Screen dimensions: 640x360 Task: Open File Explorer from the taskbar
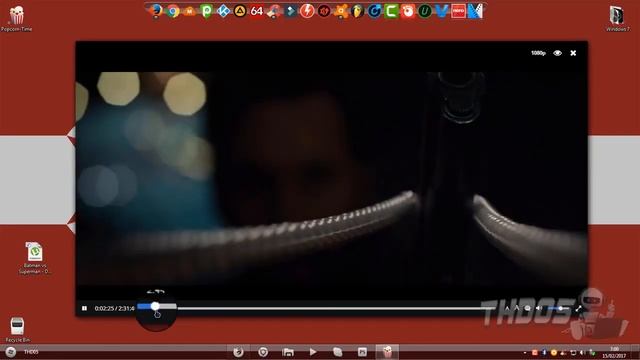[x=288, y=352]
